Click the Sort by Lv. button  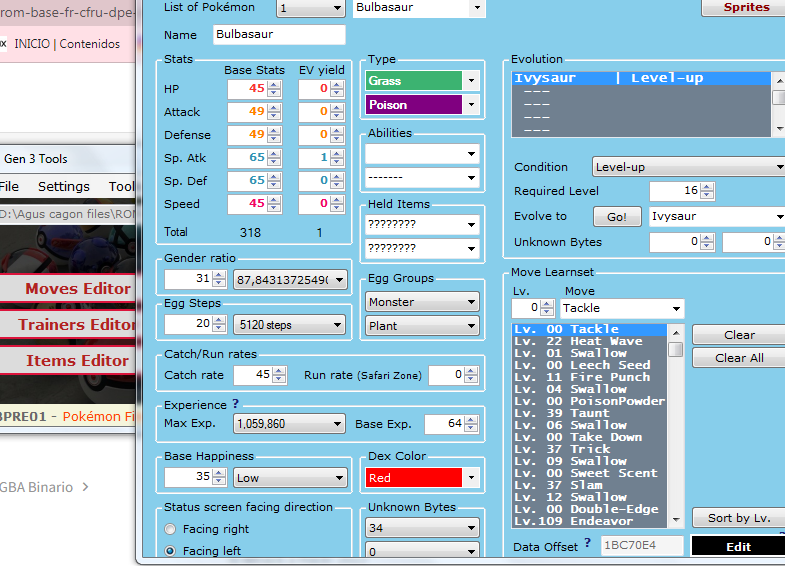(x=738, y=518)
